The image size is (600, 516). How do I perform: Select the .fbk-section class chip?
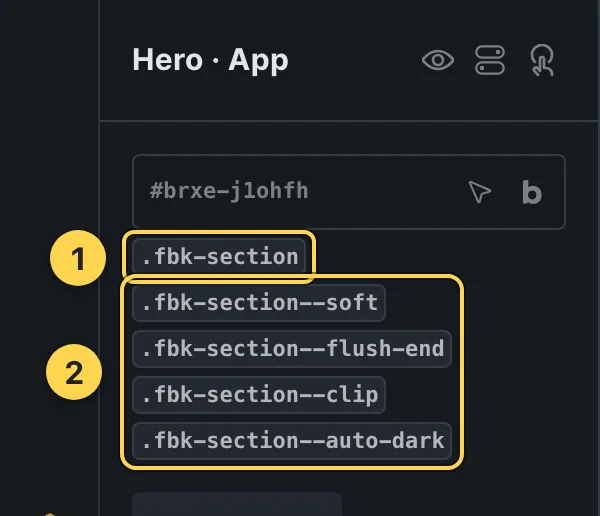coord(219,256)
